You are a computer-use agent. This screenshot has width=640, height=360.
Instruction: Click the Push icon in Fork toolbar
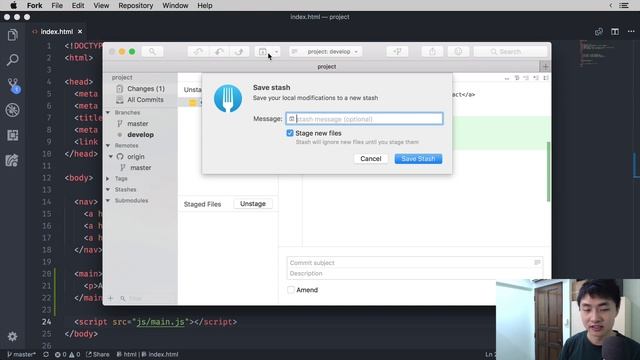pos(240,51)
